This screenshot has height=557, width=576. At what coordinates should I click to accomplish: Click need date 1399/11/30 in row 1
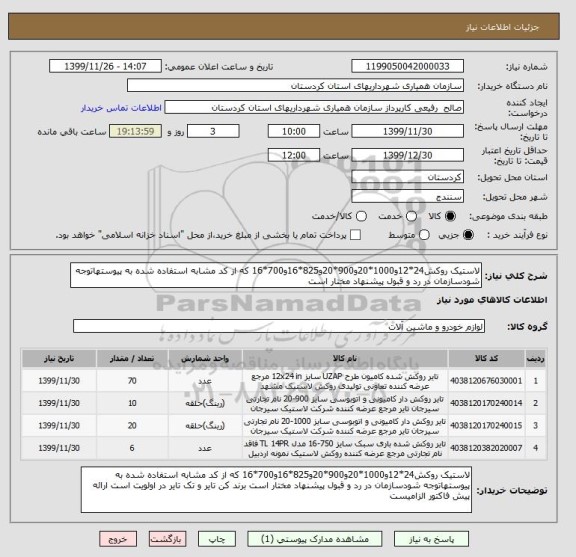59,381
